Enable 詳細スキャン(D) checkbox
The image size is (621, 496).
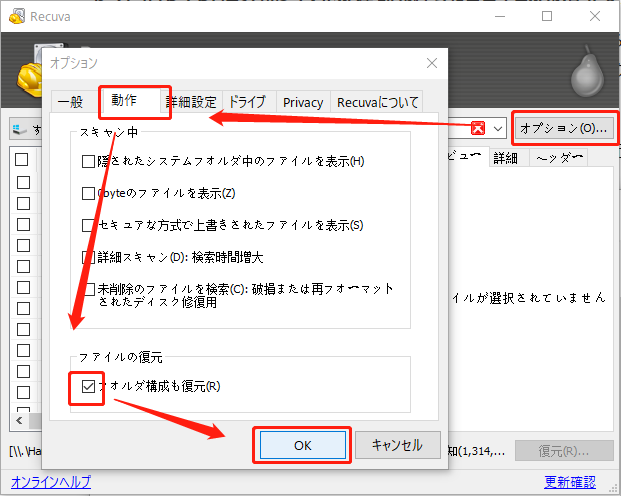click(88, 258)
